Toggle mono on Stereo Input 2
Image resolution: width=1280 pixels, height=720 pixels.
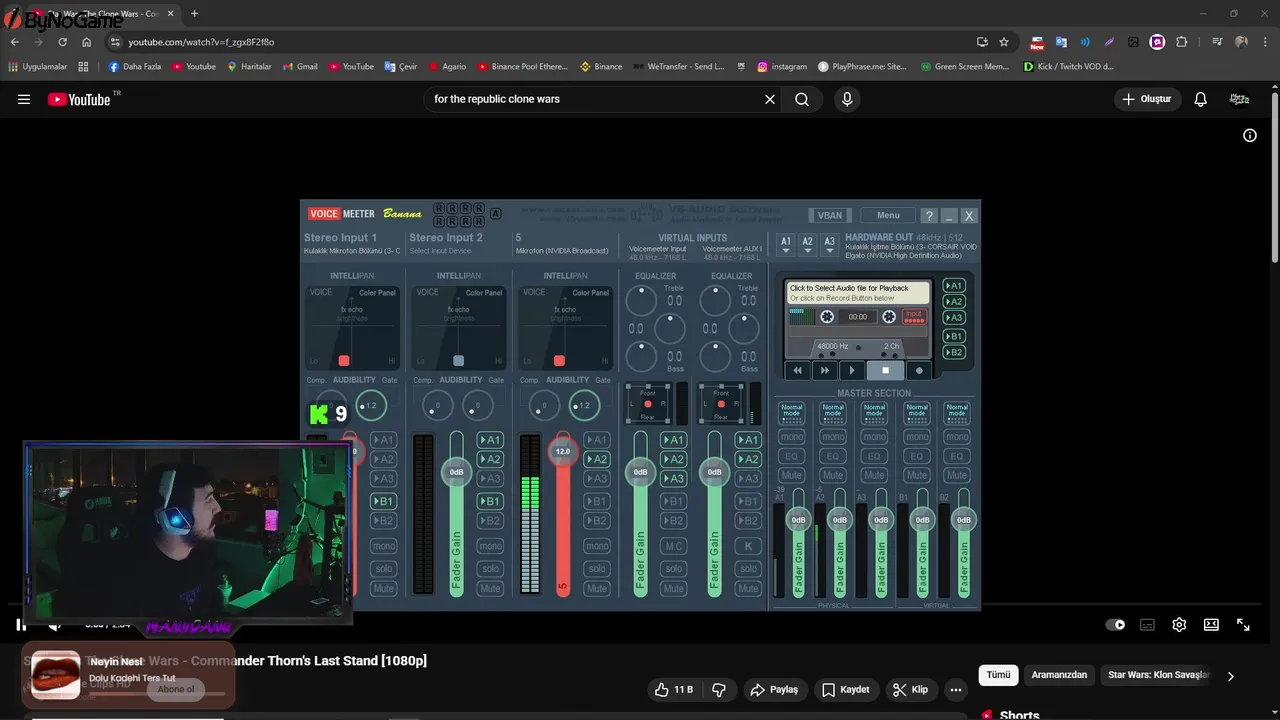(490, 546)
